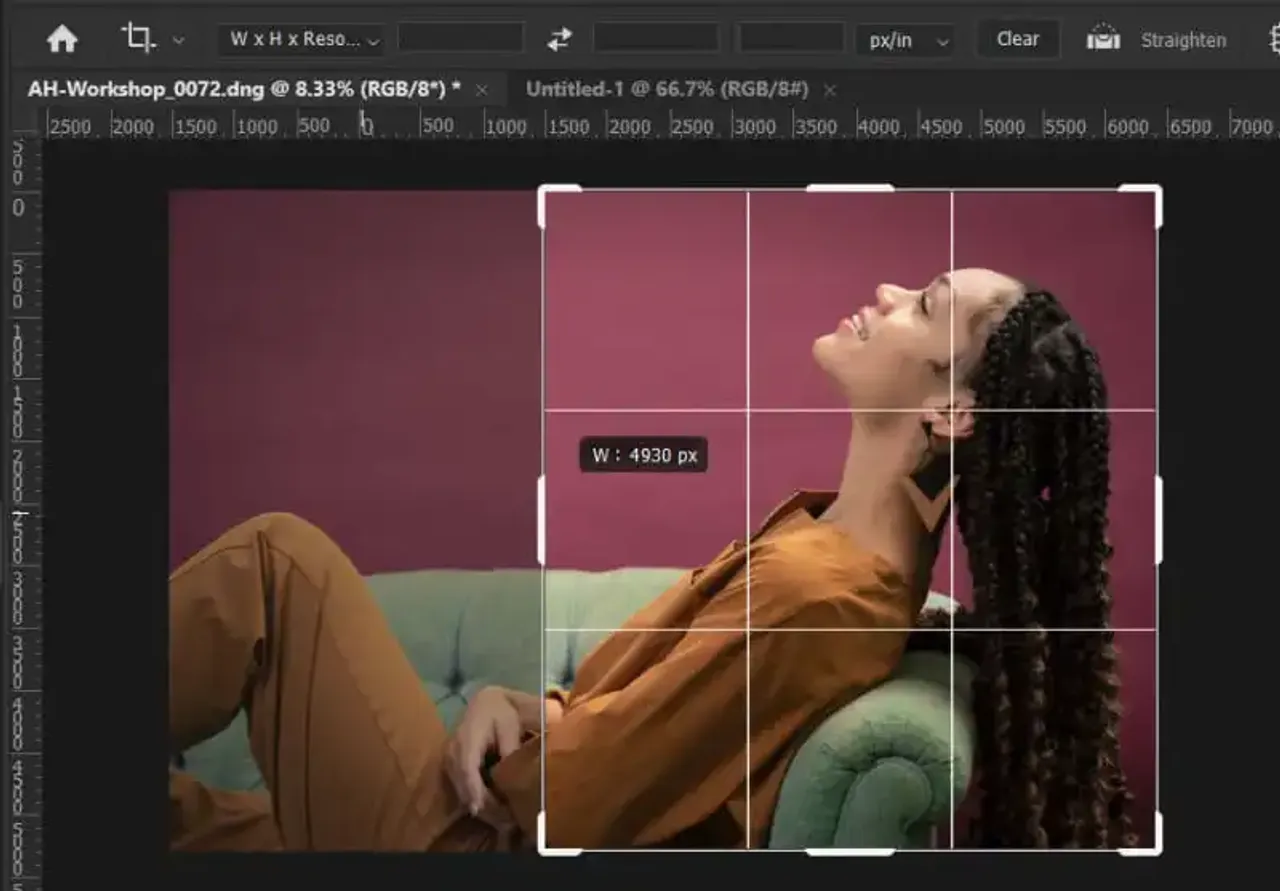Click the right-middle crop edge handle

coord(1158,519)
